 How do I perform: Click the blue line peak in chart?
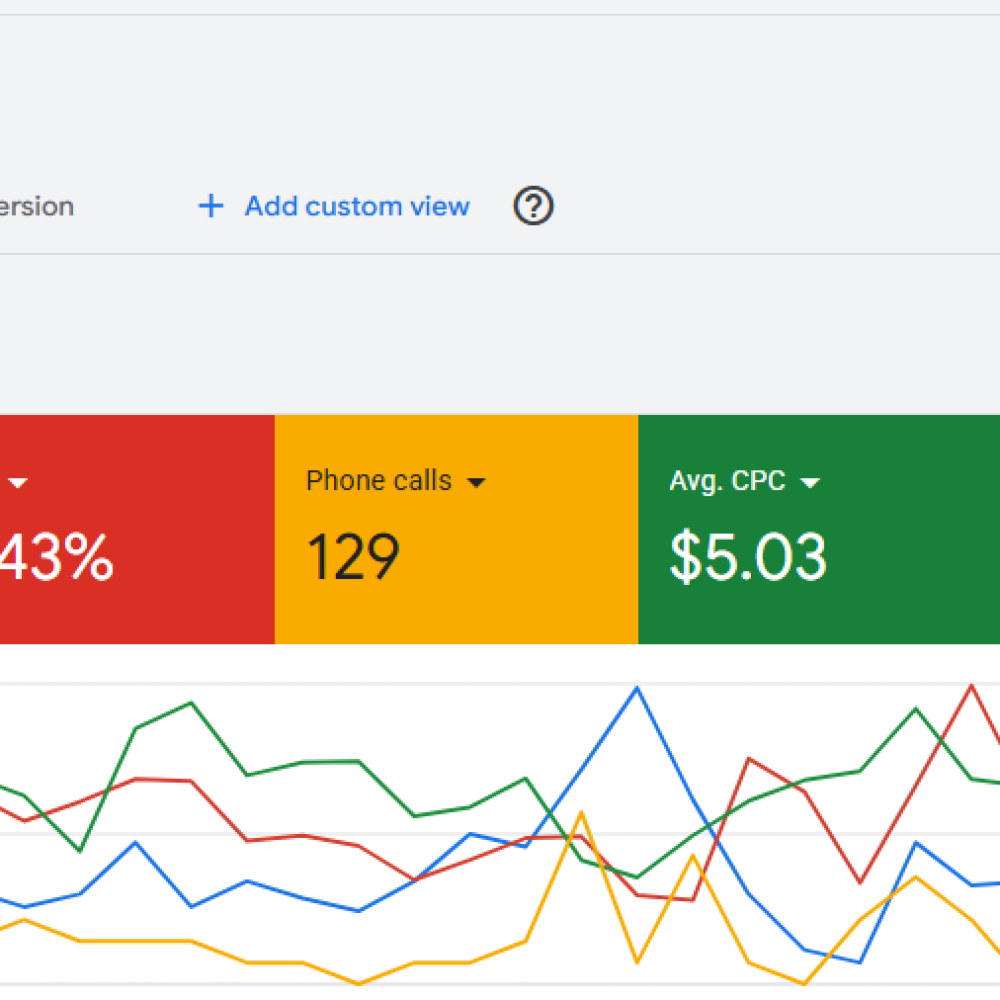coord(636,688)
